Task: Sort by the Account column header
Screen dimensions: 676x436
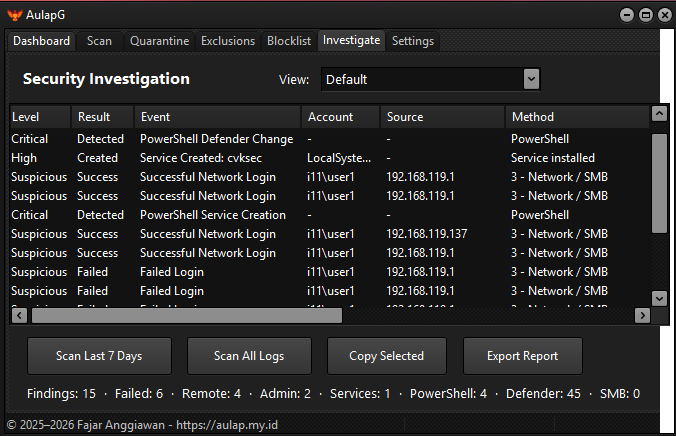Action: [341, 117]
